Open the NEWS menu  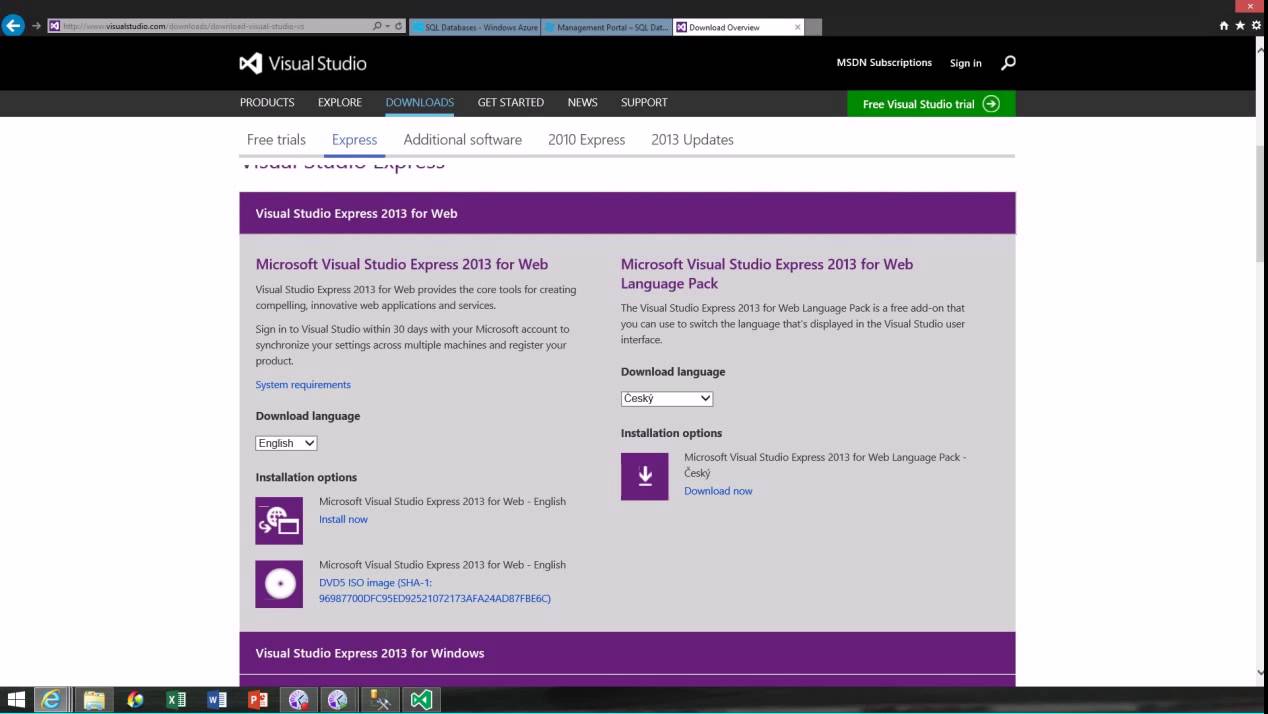pyautogui.click(x=583, y=102)
